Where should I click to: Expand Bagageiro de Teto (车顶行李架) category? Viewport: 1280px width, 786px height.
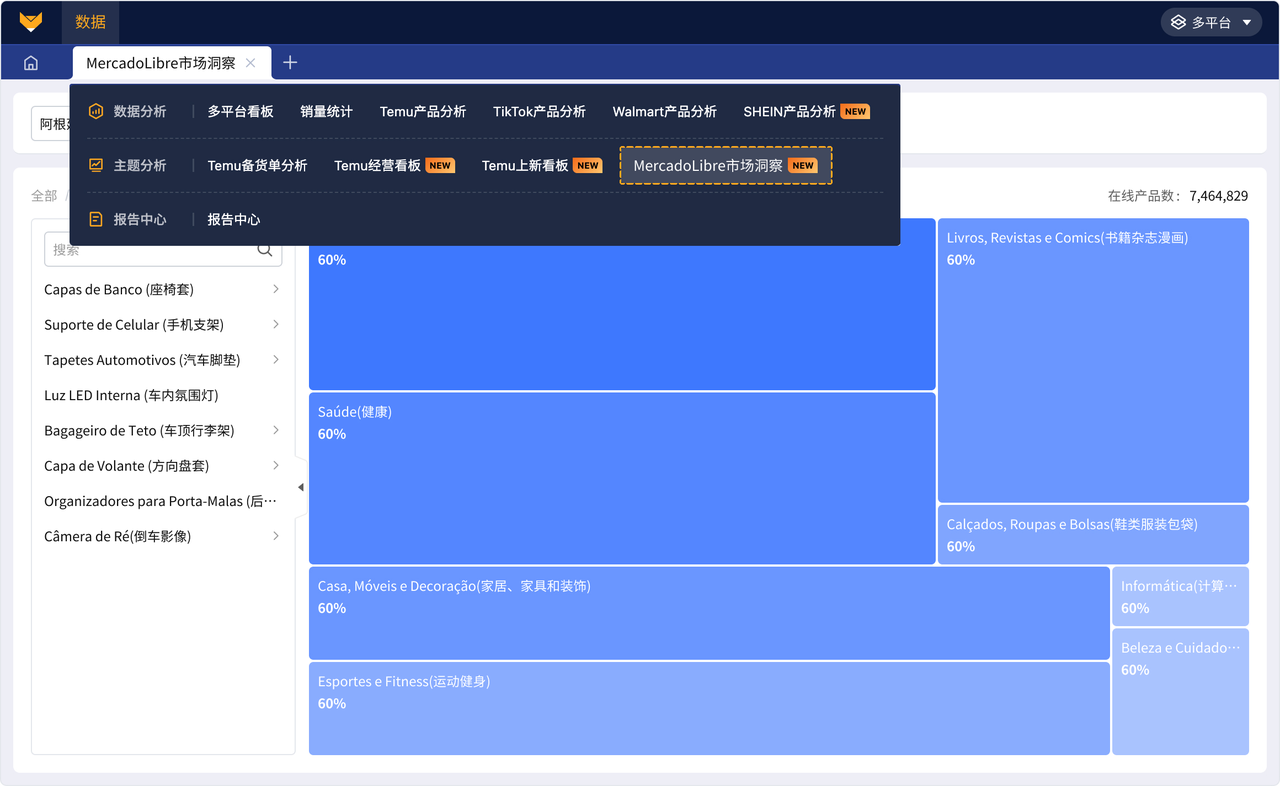point(276,430)
